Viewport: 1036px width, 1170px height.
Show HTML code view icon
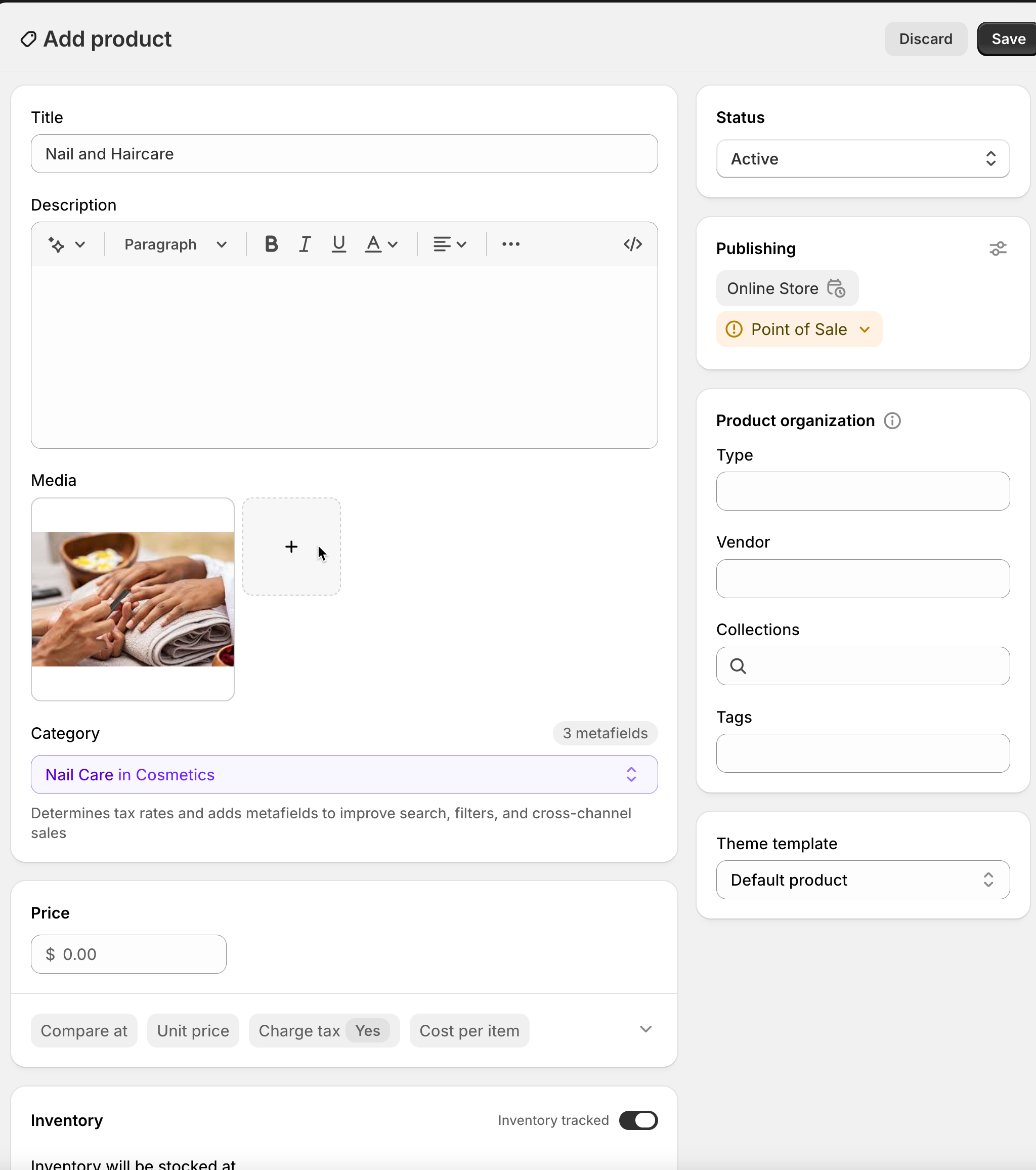pyautogui.click(x=633, y=244)
